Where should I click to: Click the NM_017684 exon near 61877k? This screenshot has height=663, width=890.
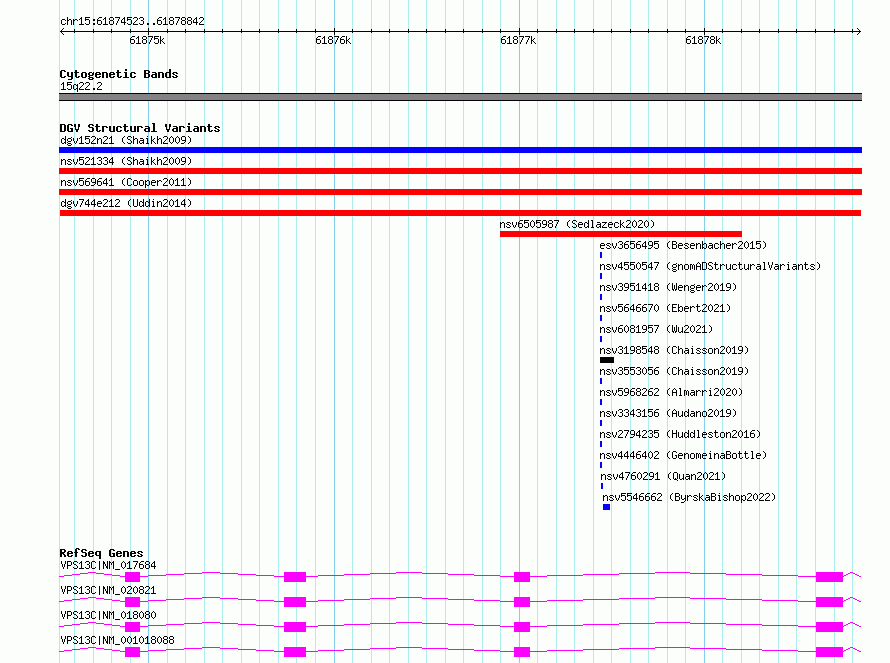522,577
